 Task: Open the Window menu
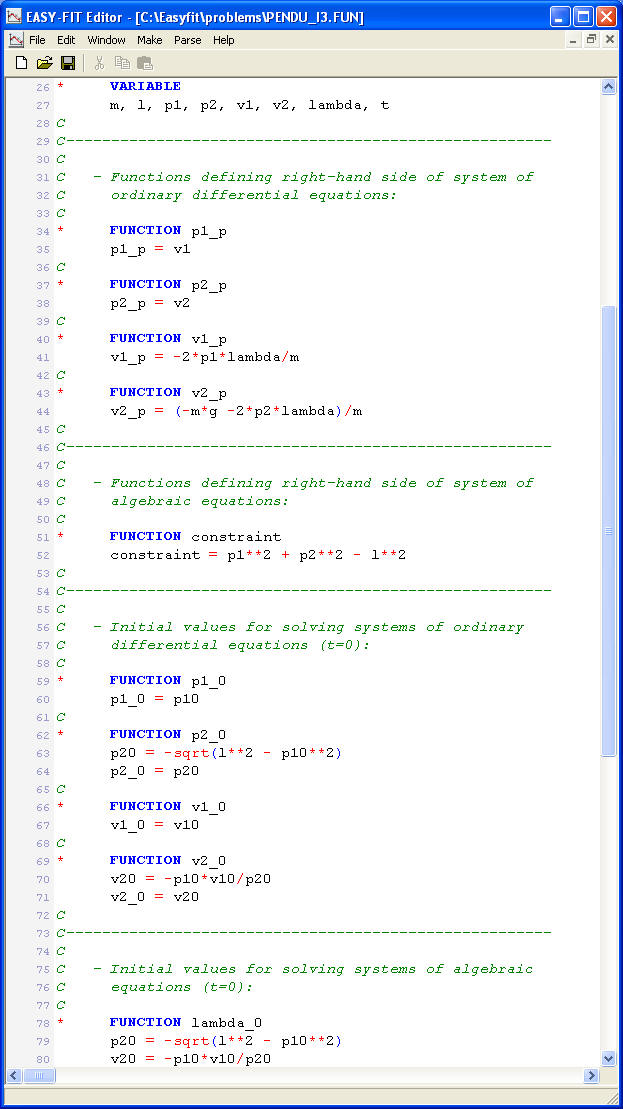106,40
